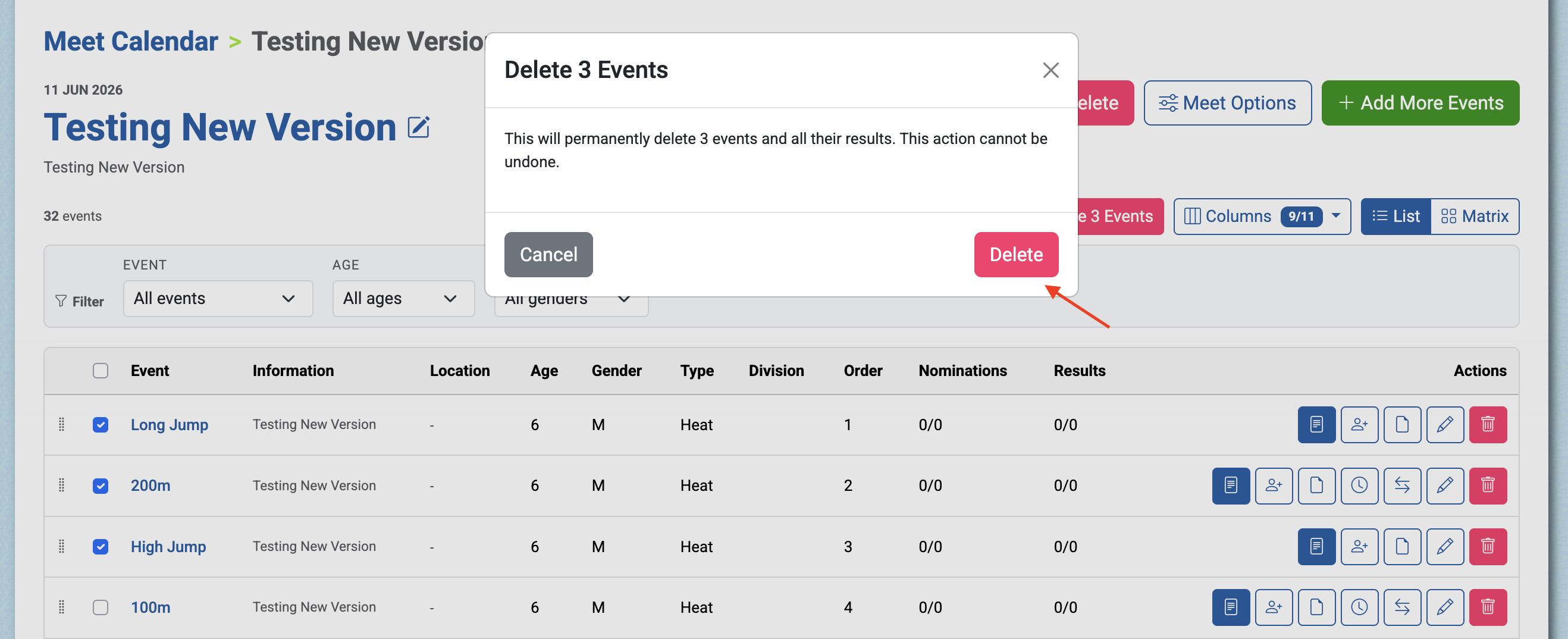1568x639 pixels.
Task: Toggle the select-all checkbox in table header
Action: click(x=101, y=371)
